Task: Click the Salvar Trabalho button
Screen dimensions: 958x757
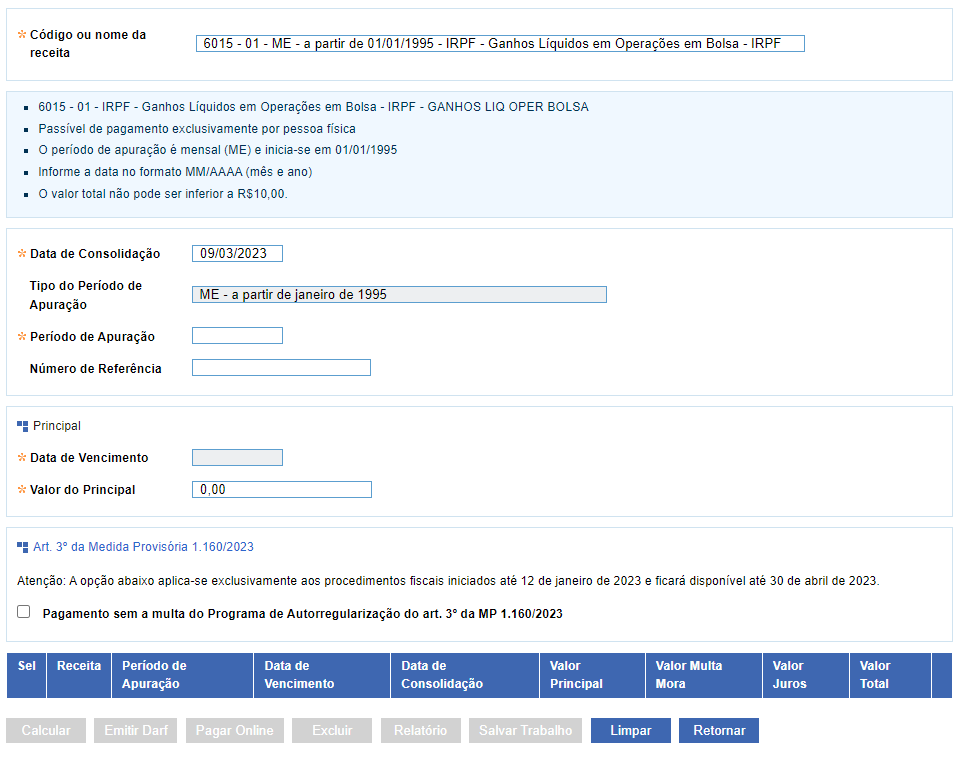Action: click(x=525, y=731)
